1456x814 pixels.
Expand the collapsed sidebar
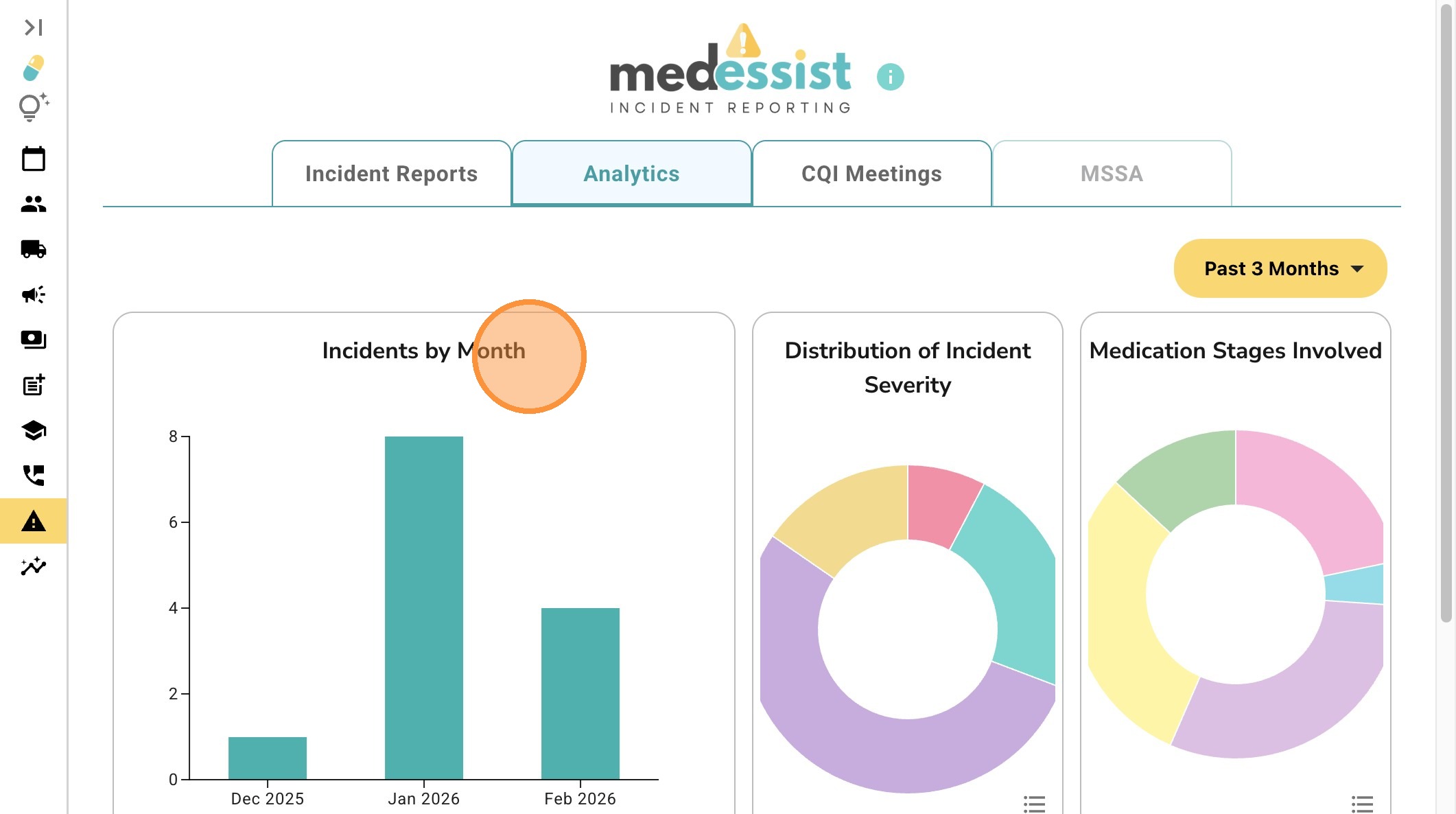click(x=33, y=27)
